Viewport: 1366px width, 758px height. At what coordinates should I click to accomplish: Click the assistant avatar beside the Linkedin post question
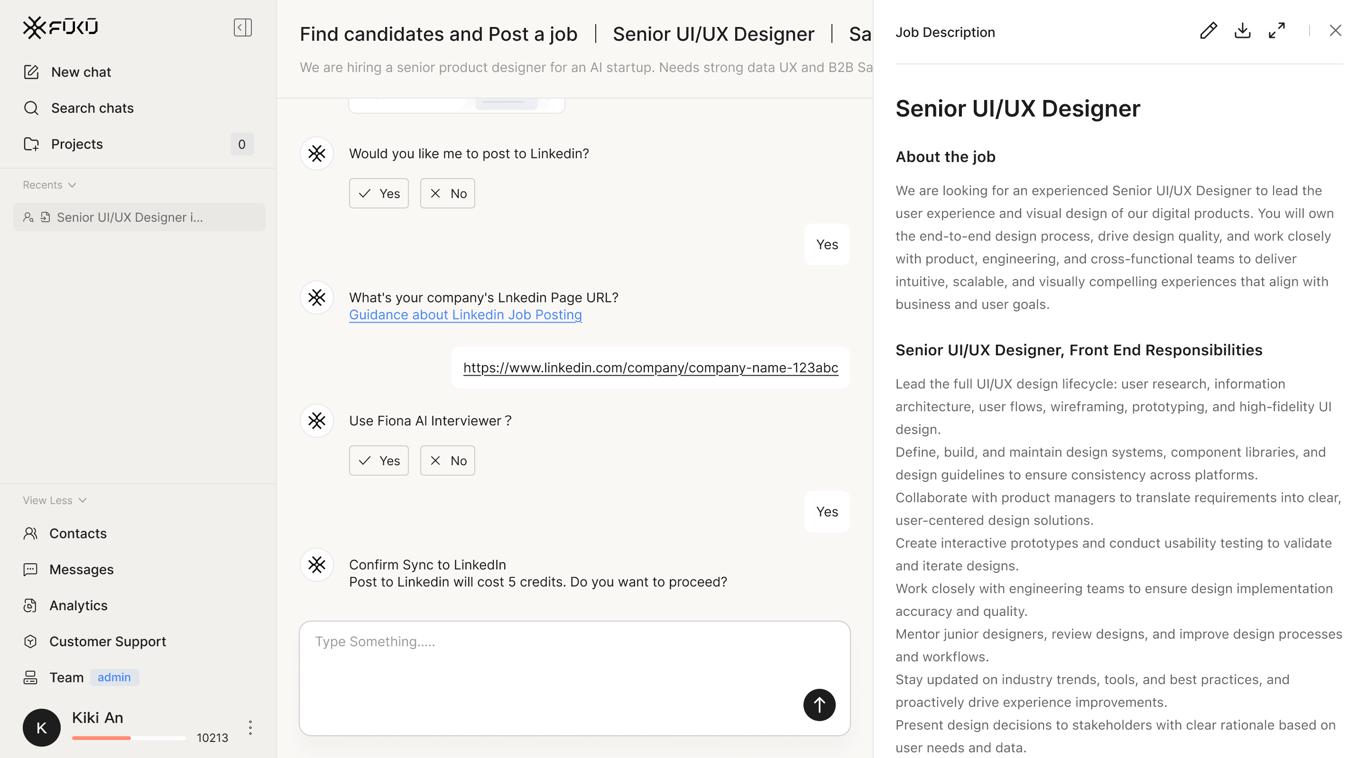tap(317, 154)
